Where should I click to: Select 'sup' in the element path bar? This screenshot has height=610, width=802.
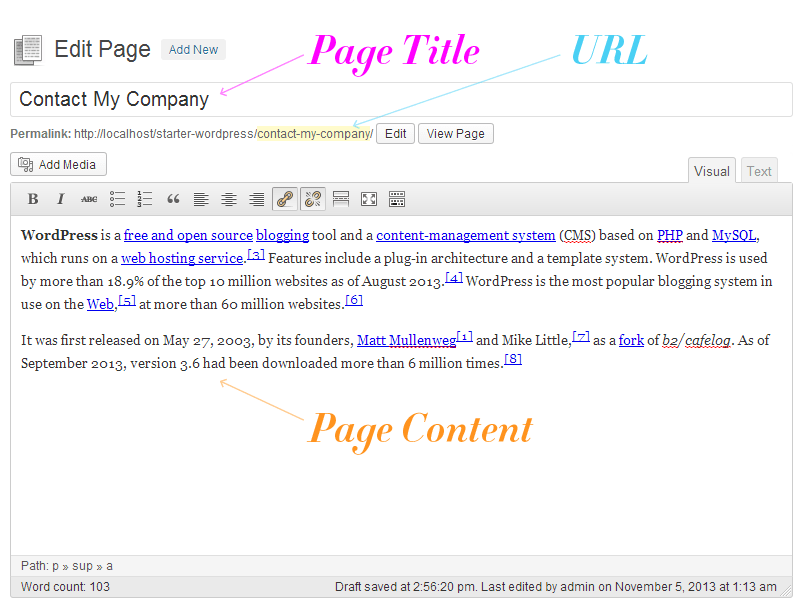click(x=82, y=567)
